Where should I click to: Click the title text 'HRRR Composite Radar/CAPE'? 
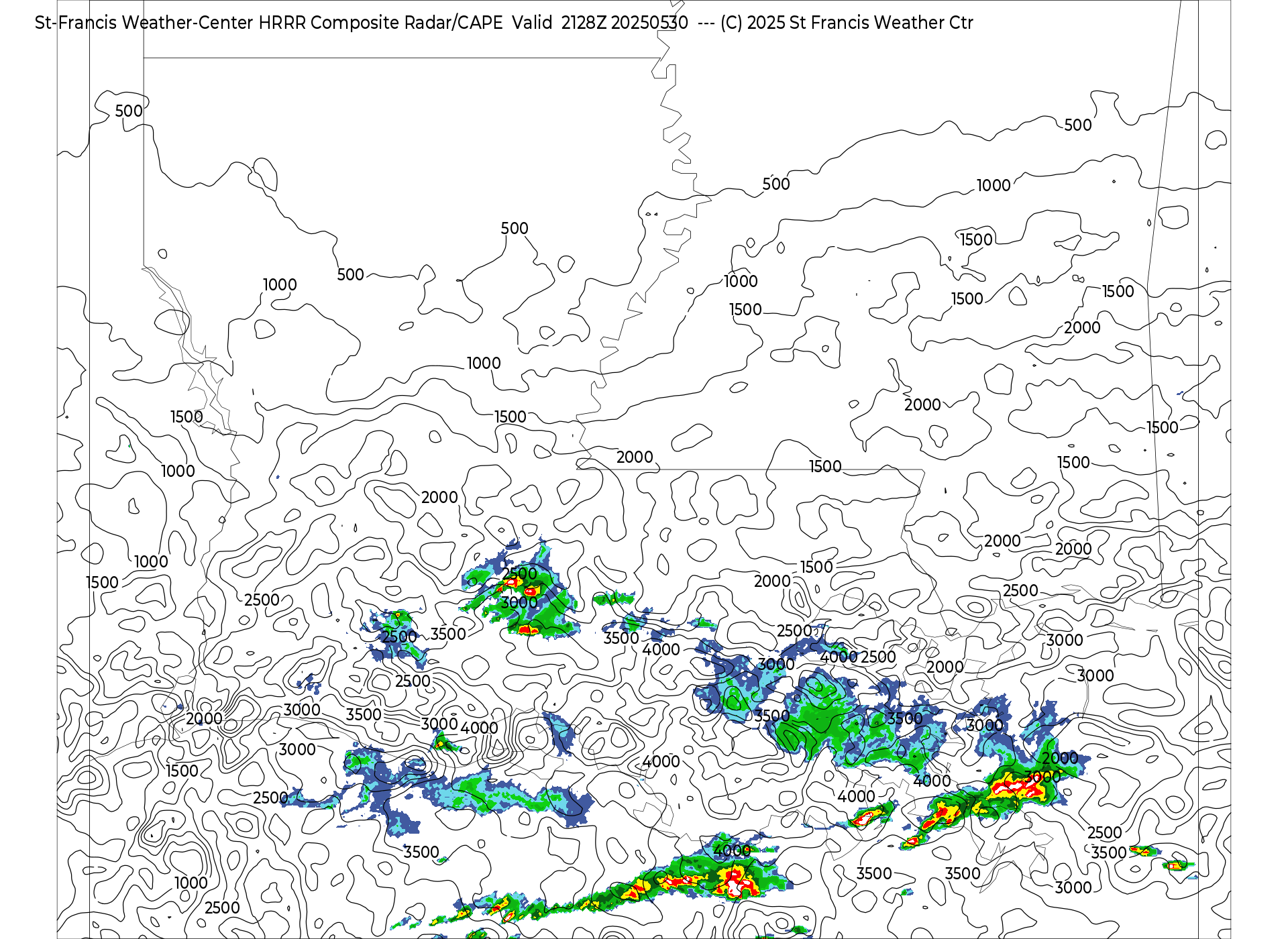coord(380,23)
